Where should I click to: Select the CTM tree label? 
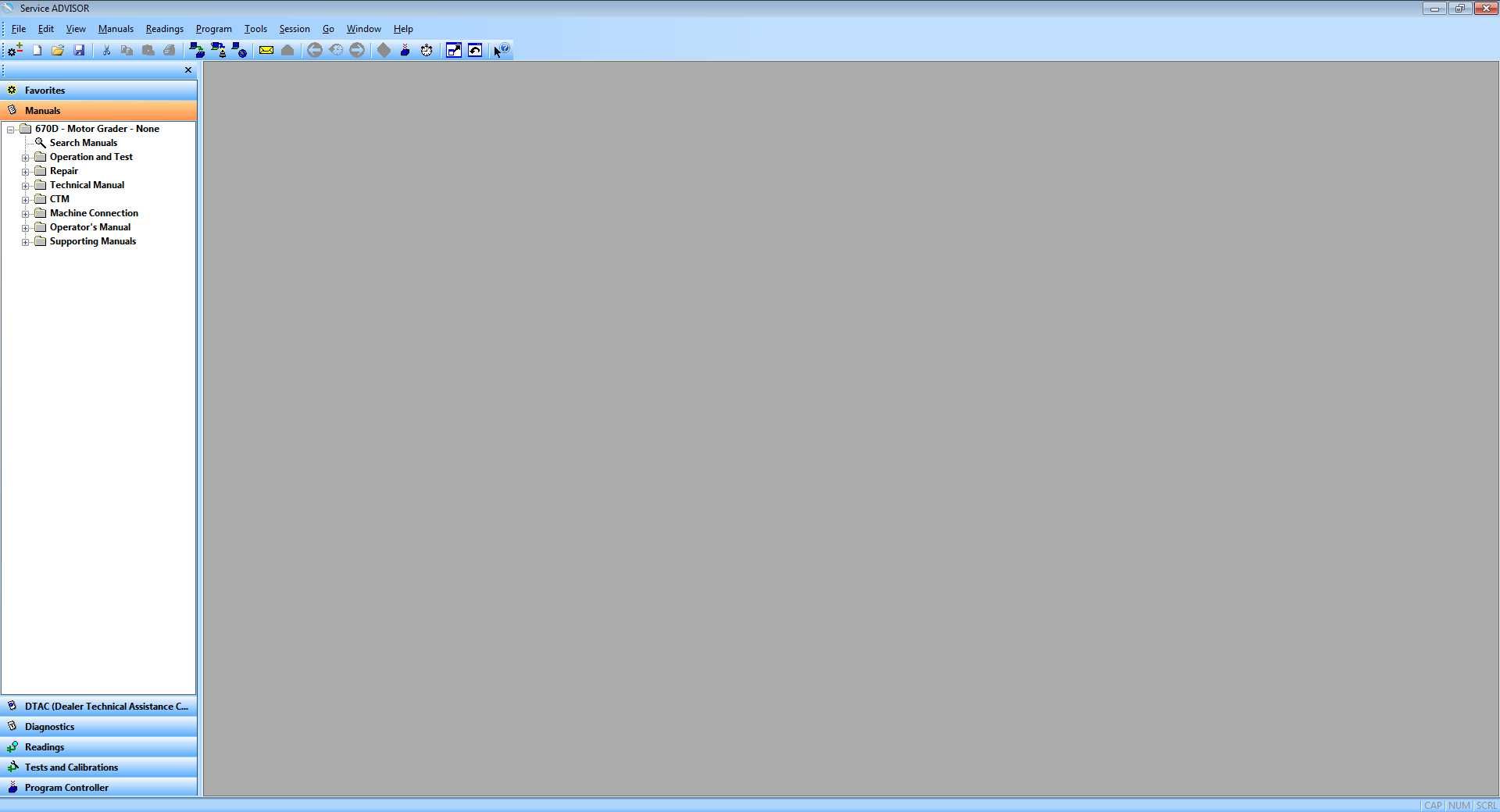(x=59, y=199)
